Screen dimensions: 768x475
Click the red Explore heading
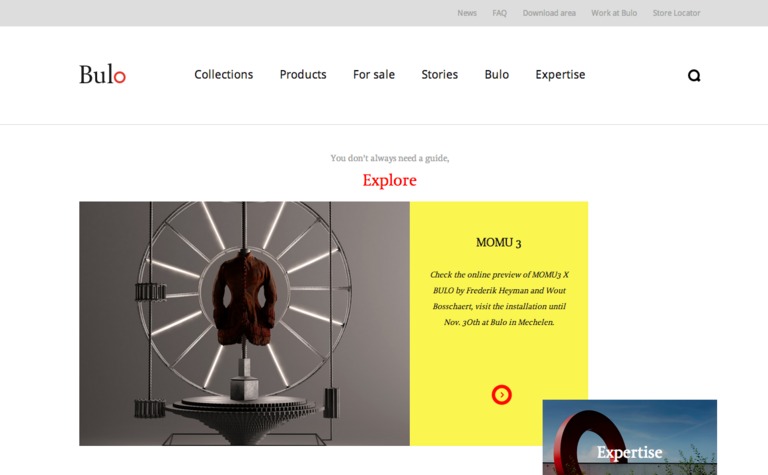click(389, 180)
